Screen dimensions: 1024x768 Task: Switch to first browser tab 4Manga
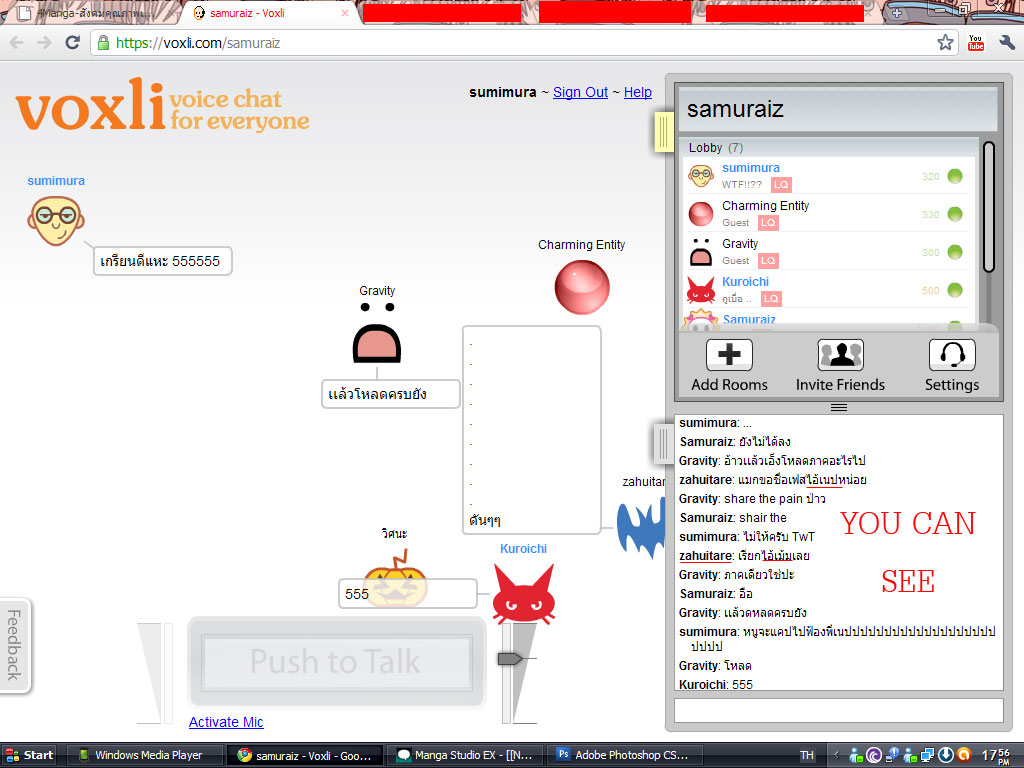pyautogui.click(x=91, y=13)
